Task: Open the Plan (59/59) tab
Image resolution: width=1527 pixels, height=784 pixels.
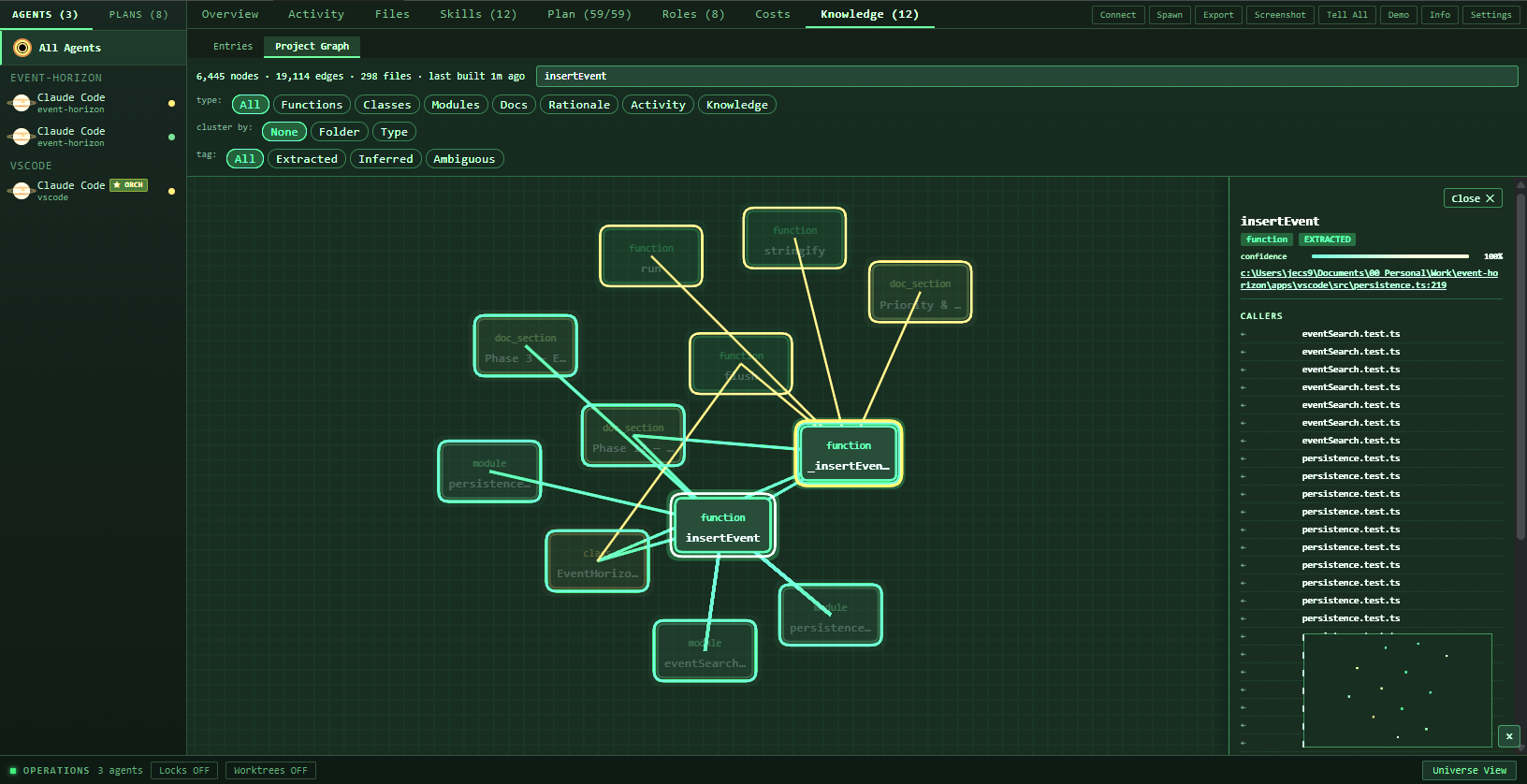Action: [x=589, y=14]
